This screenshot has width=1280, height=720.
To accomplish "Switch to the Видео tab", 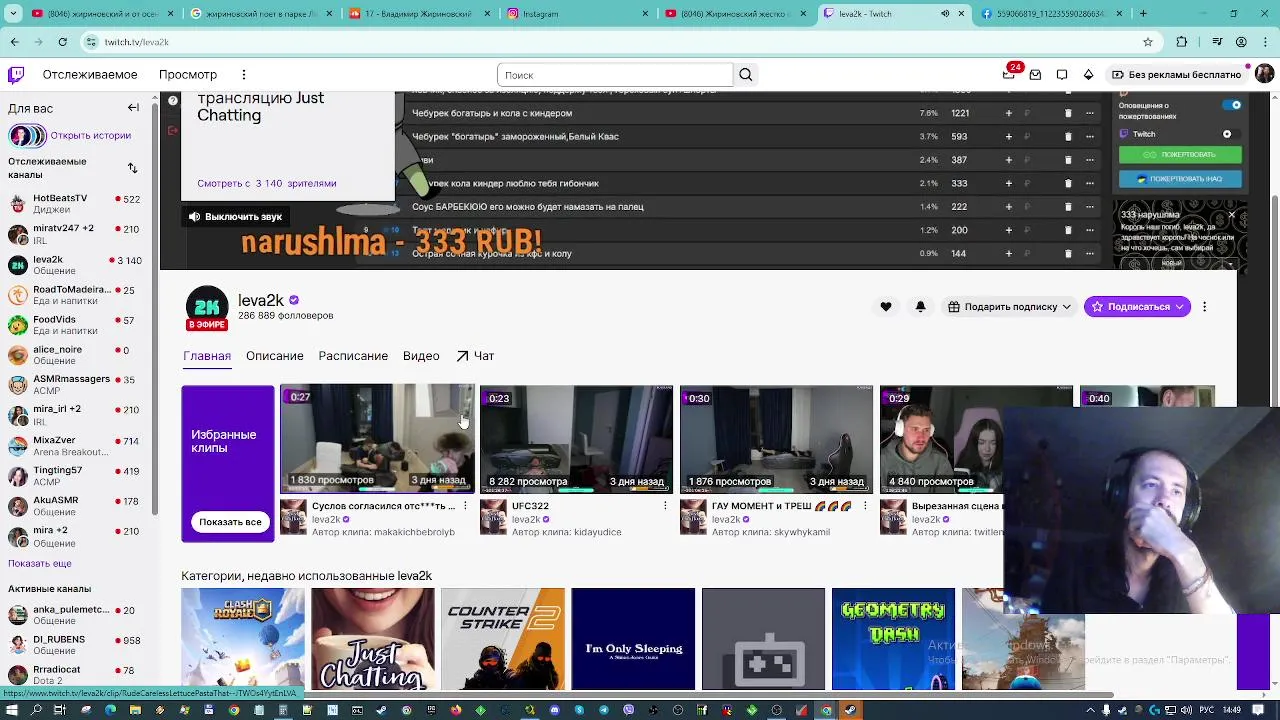I will pyautogui.click(x=421, y=356).
